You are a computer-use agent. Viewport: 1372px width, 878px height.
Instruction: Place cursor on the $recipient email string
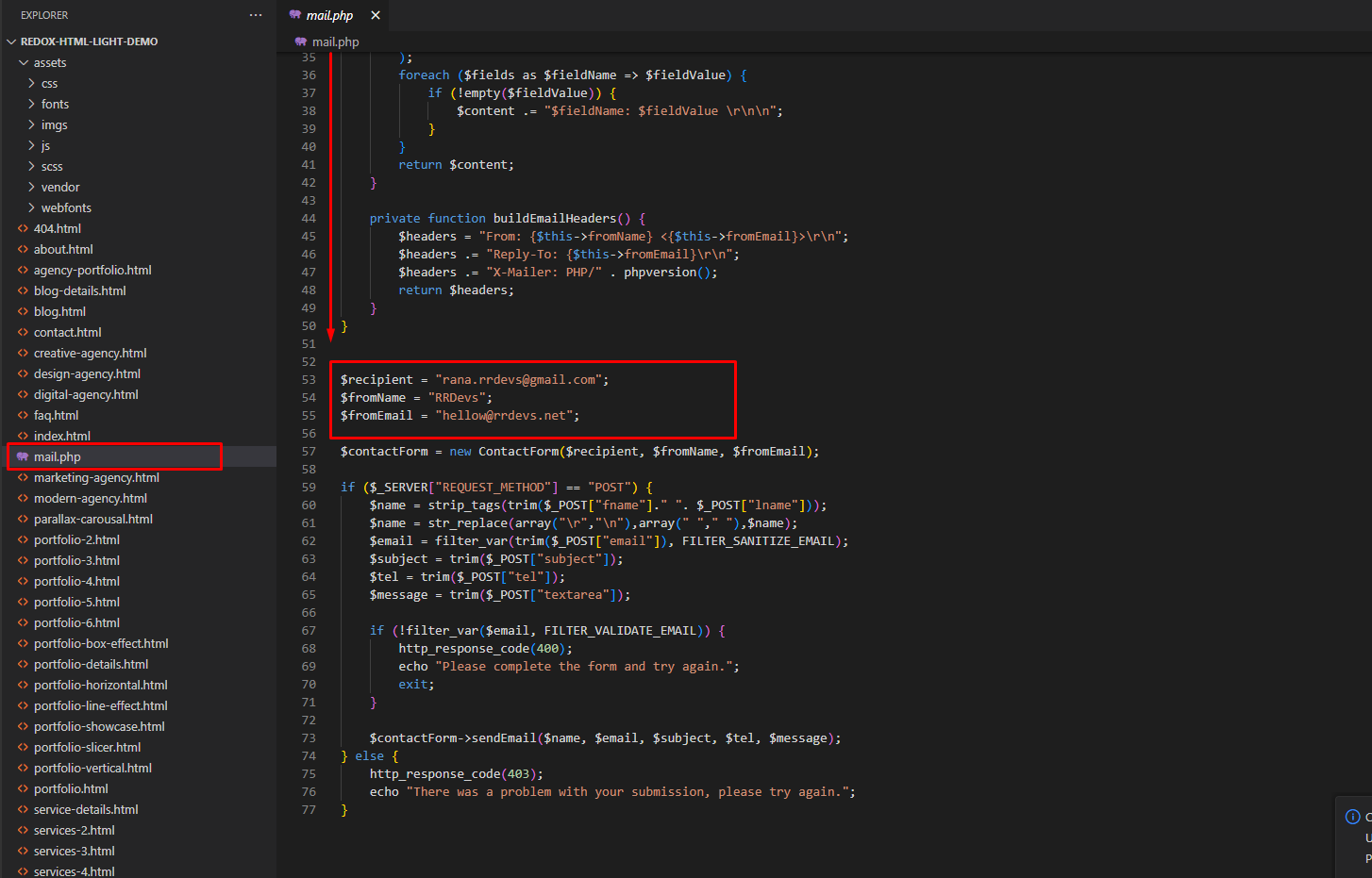[x=519, y=379]
